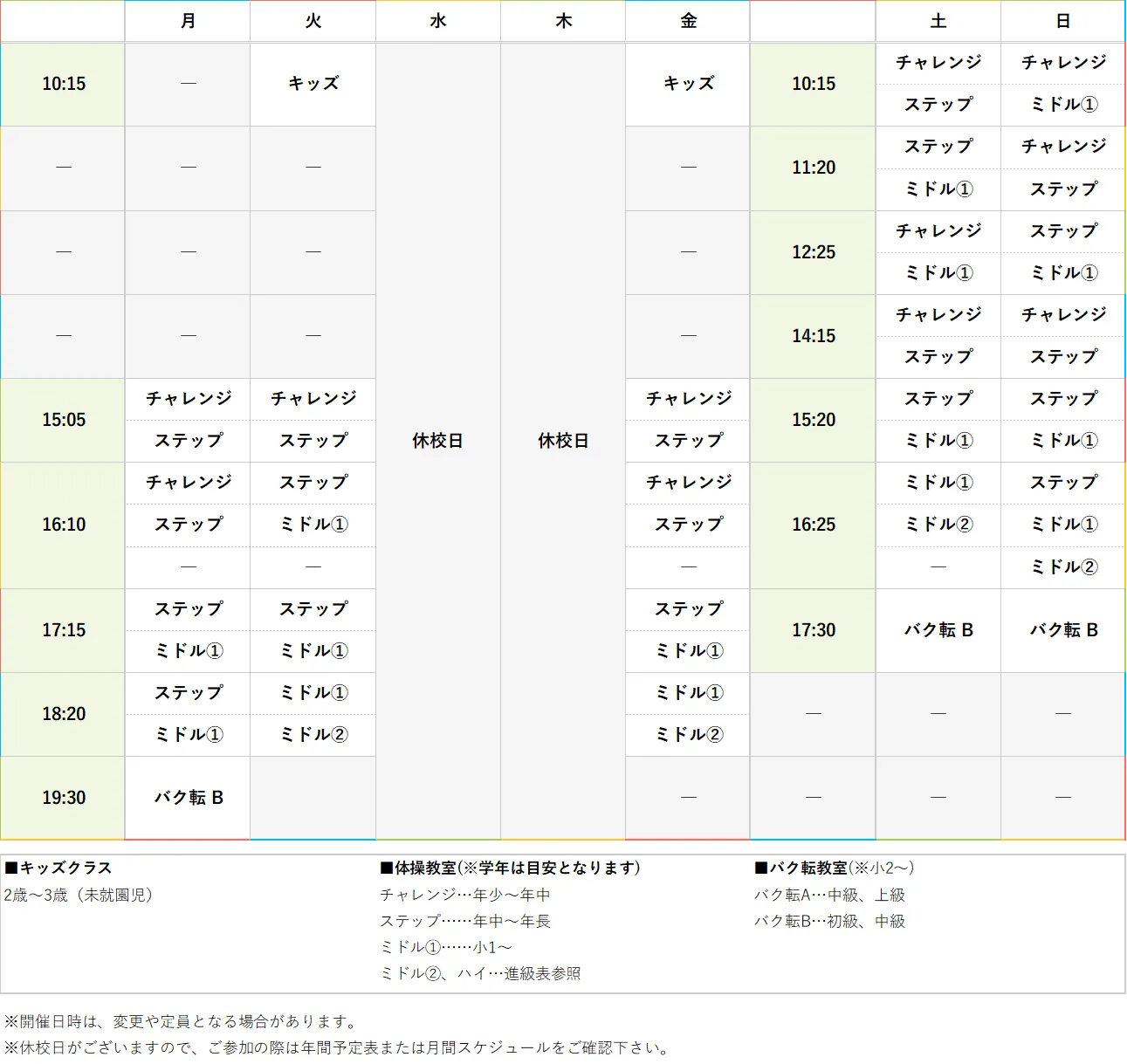Click the Monday 15:05 チャレンジ cell
This screenshot has width=1127, height=1064.
point(187,399)
